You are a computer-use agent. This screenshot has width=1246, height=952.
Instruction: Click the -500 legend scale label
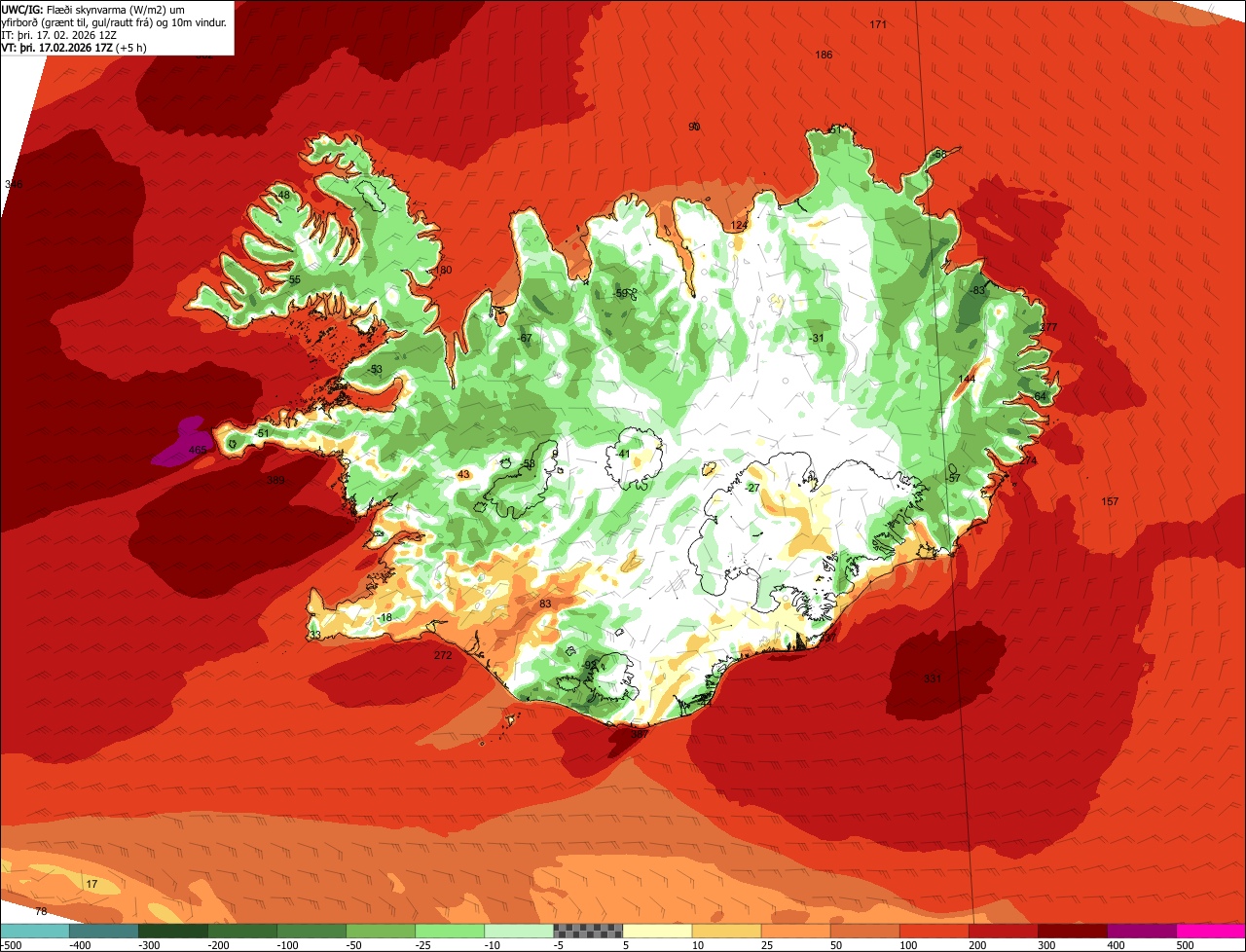click(10, 945)
